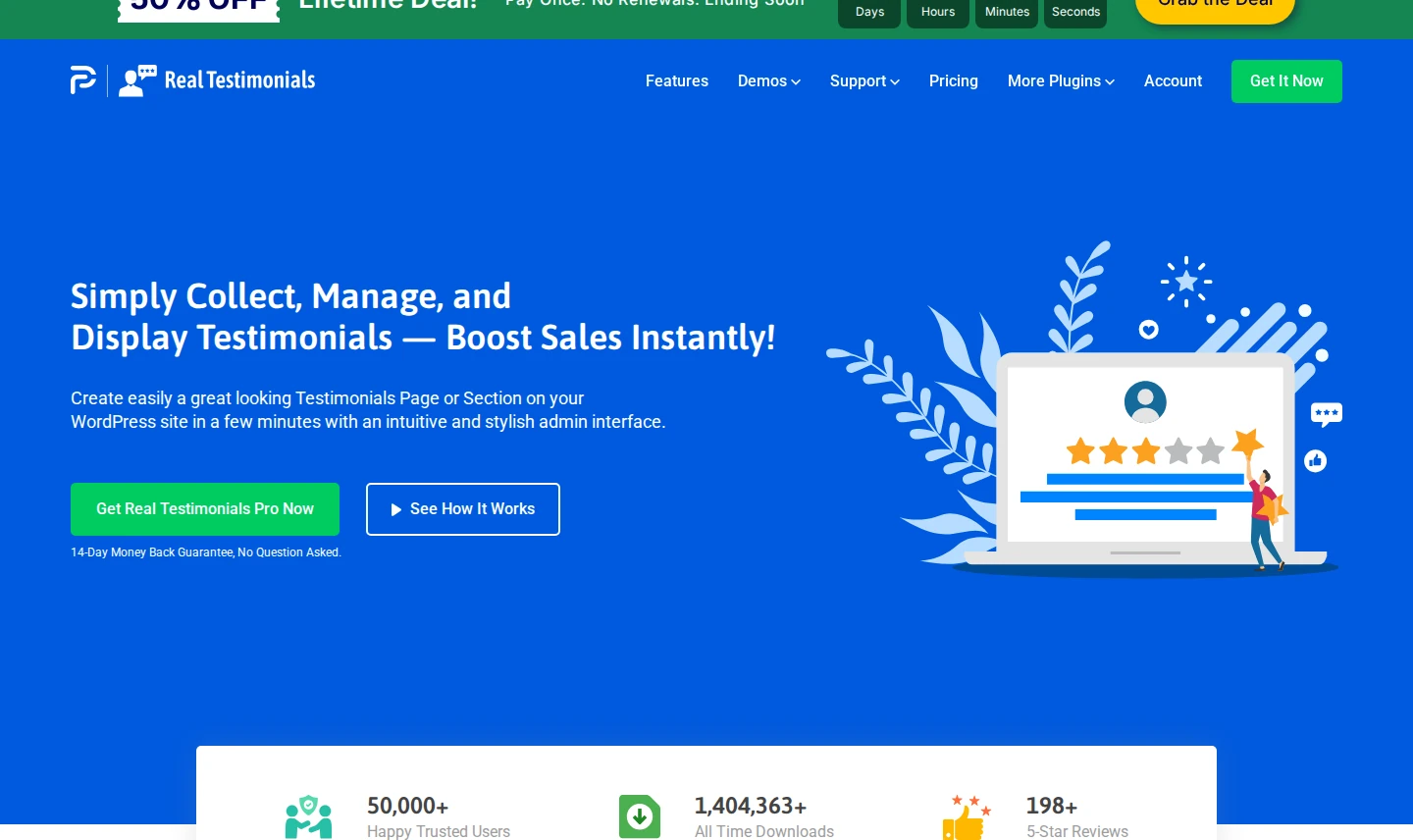
Task: Open the Account page
Action: point(1173,81)
